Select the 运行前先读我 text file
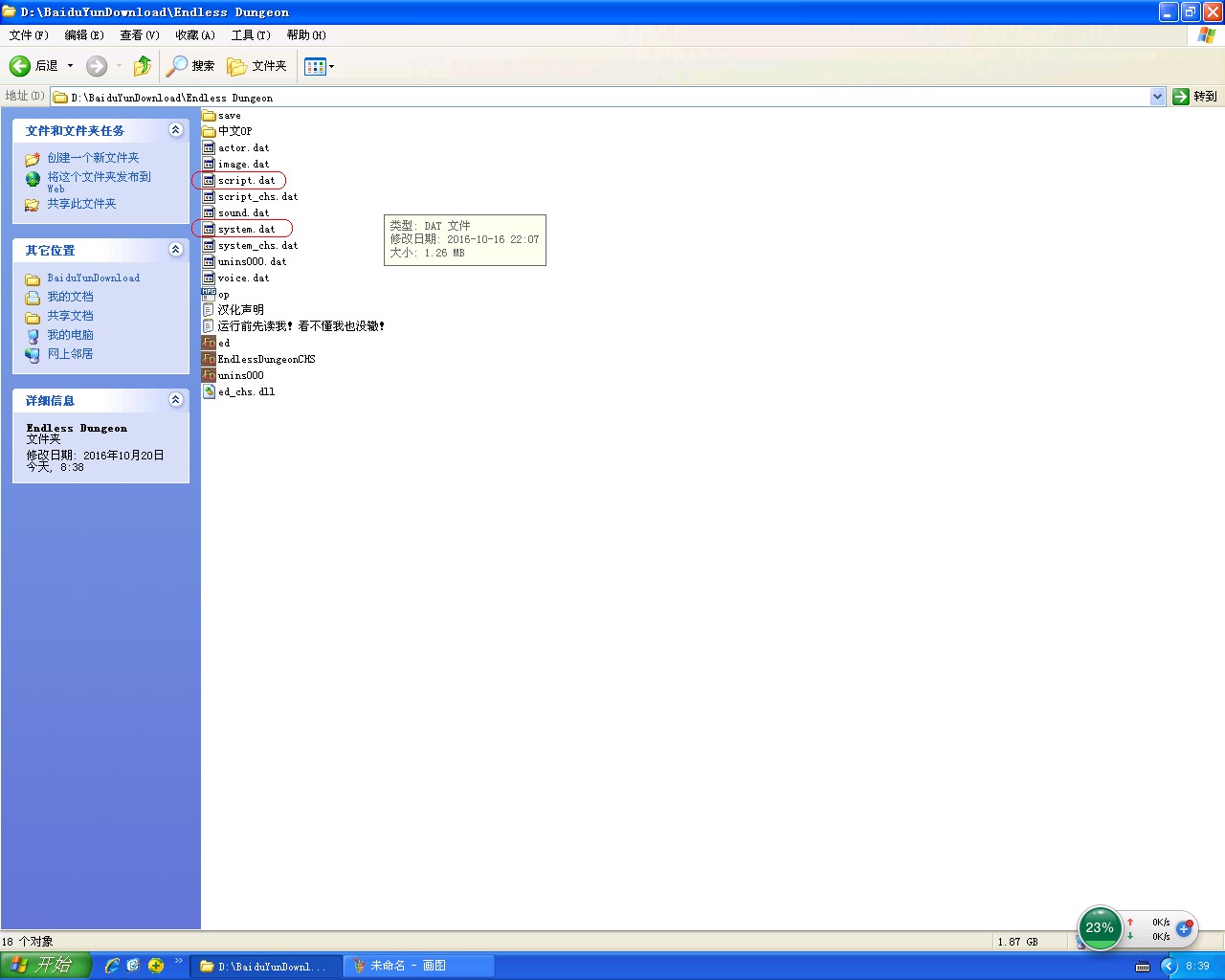Image resolution: width=1225 pixels, height=980 pixels. [294, 326]
